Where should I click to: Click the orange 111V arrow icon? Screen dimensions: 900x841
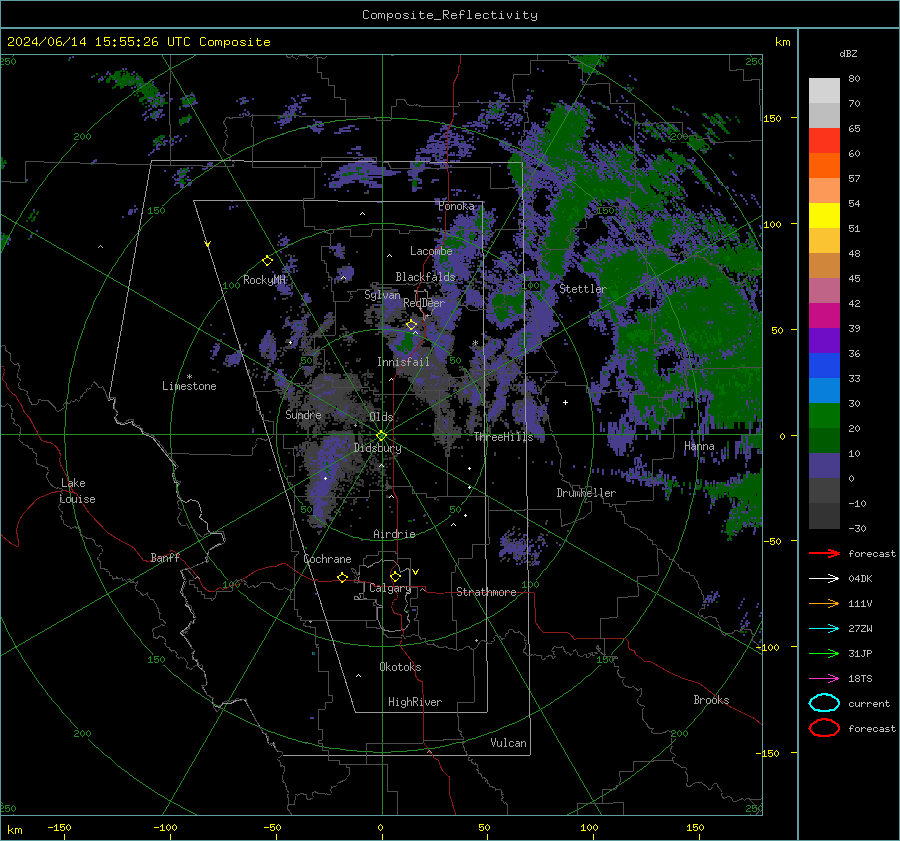pos(824,603)
